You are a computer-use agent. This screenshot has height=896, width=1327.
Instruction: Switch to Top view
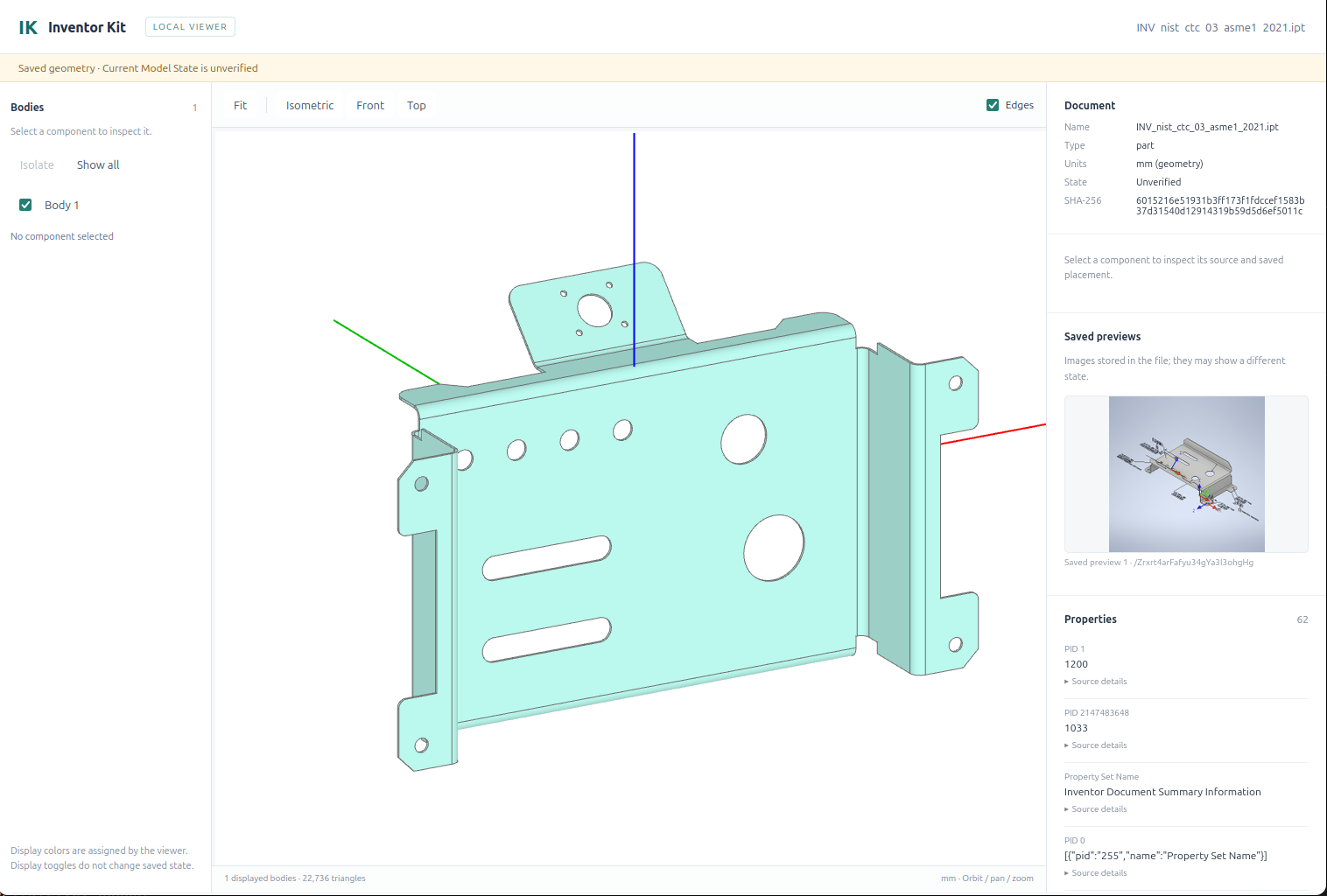[417, 105]
